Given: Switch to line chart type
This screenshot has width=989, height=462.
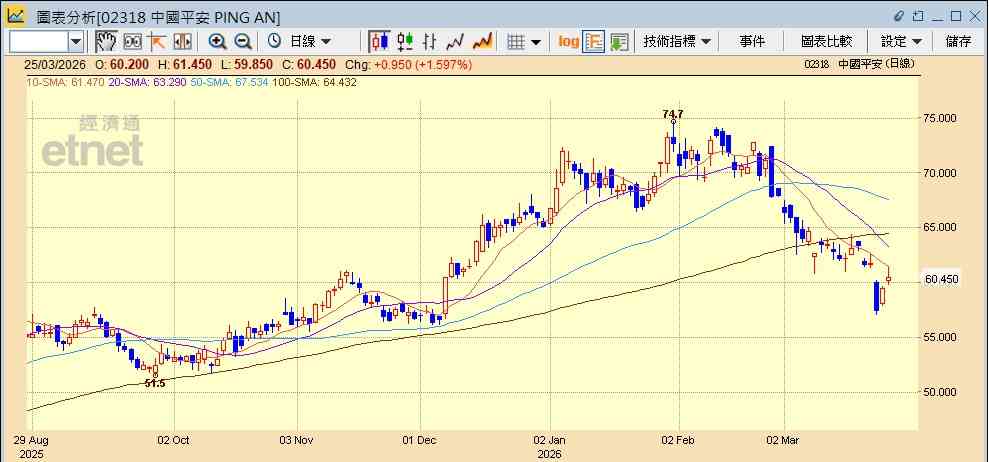Looking at the screenshot, I should (x=455, y=42).
